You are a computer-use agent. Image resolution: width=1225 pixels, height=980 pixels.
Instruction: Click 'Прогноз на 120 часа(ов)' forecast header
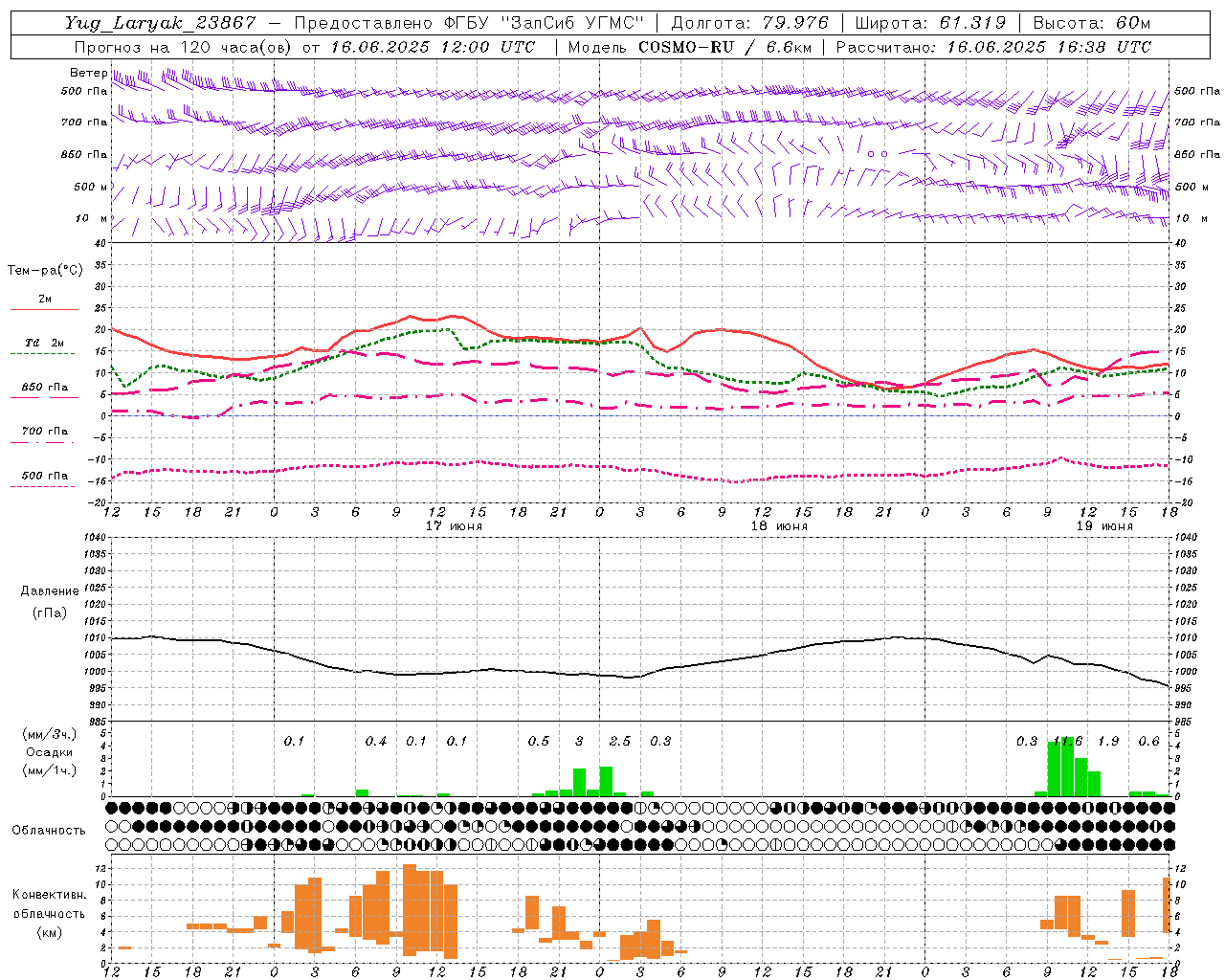[x=182, y=46]
